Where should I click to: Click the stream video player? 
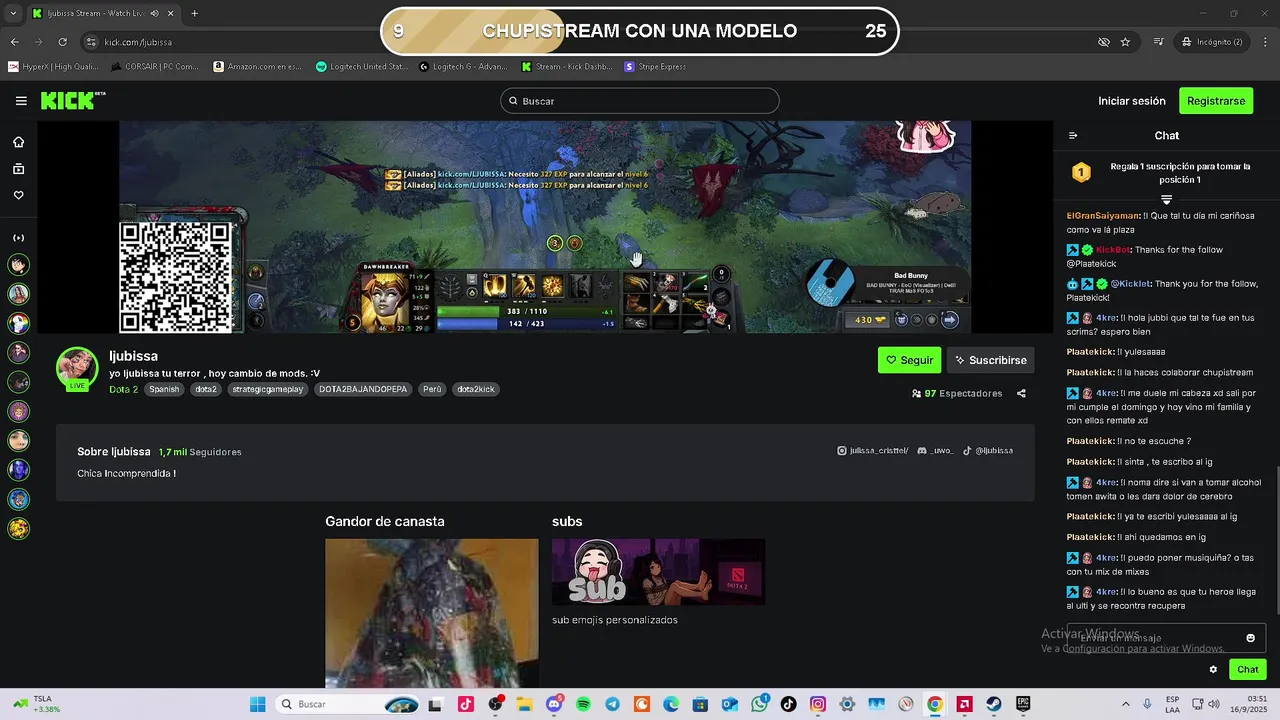click(x=545, y=227)
